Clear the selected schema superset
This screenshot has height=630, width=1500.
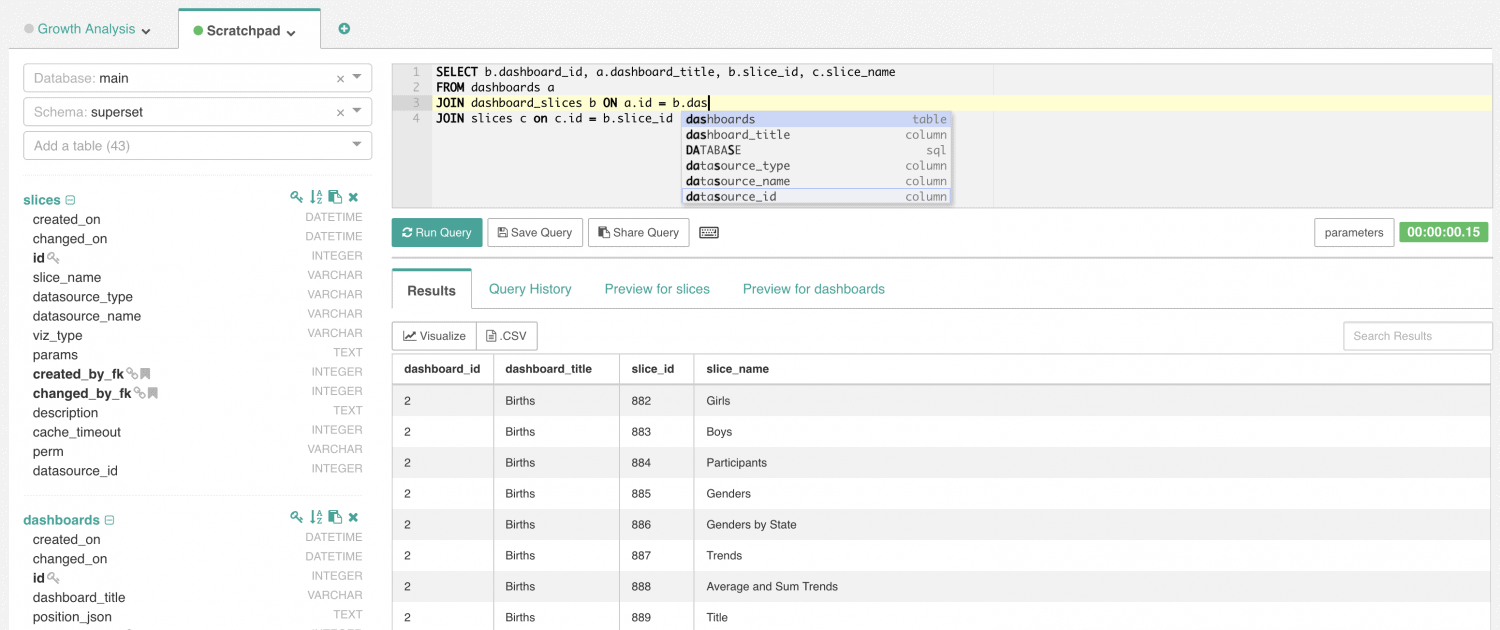click(x=340, y=112)
